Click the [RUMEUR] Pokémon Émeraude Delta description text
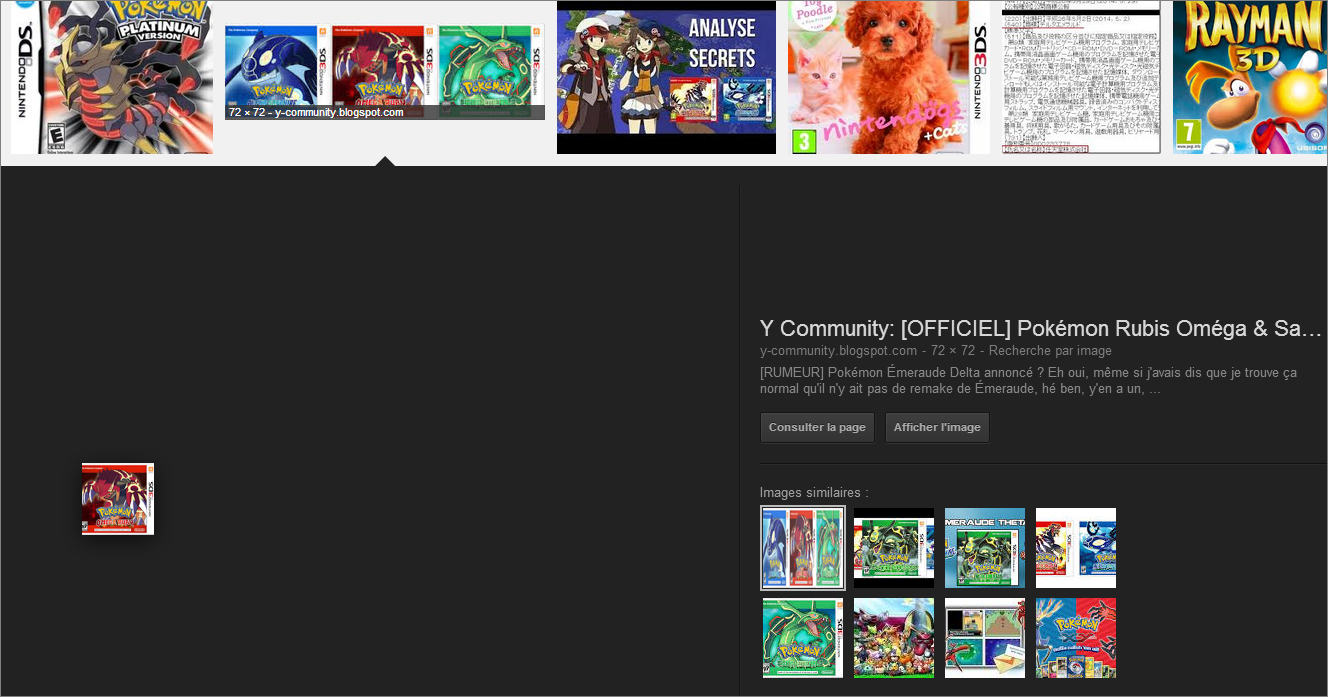Screen dimensions: 1328x697 tap(1028, 380)
